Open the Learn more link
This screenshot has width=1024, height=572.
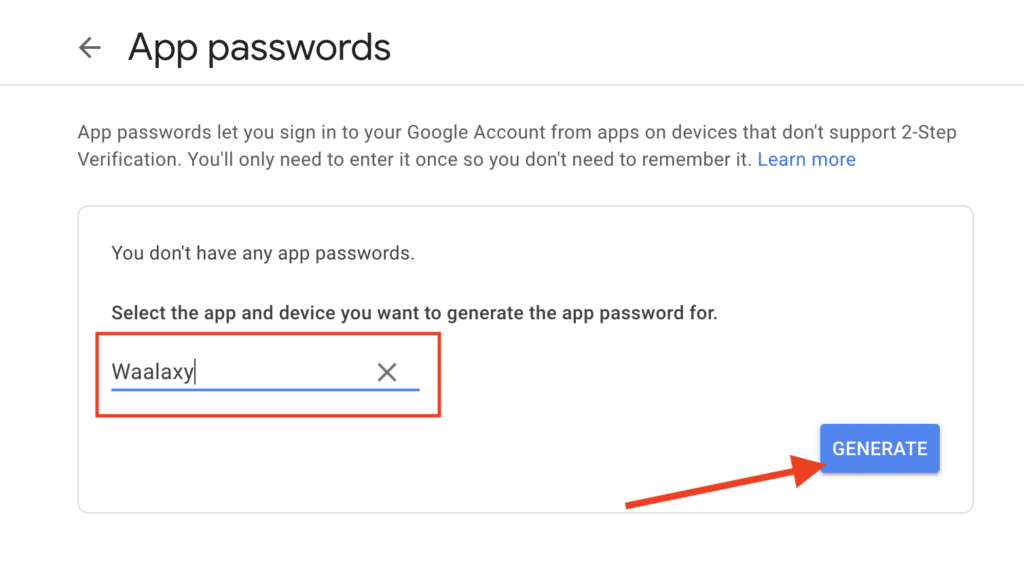click(x=806, y=159)
